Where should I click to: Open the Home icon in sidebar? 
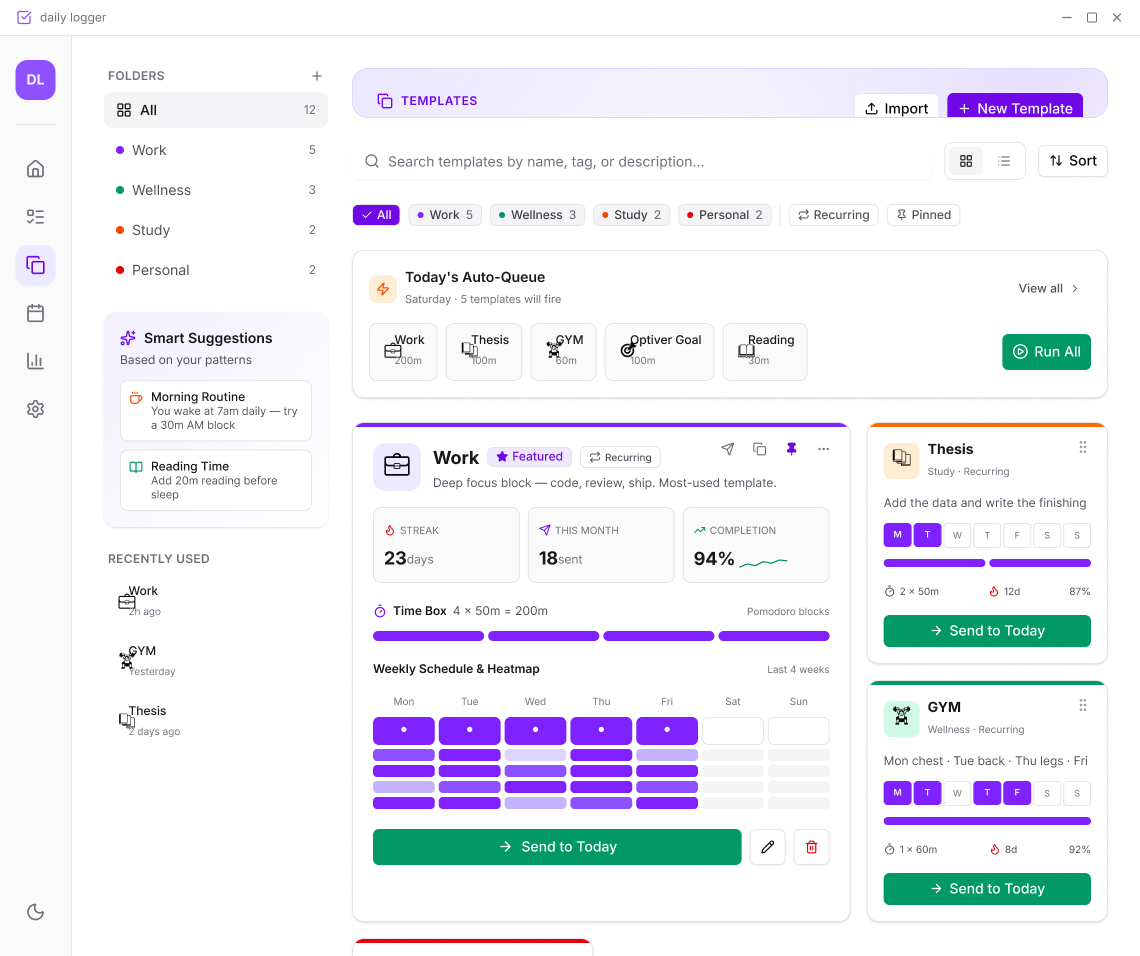click(x=35, y=169)
